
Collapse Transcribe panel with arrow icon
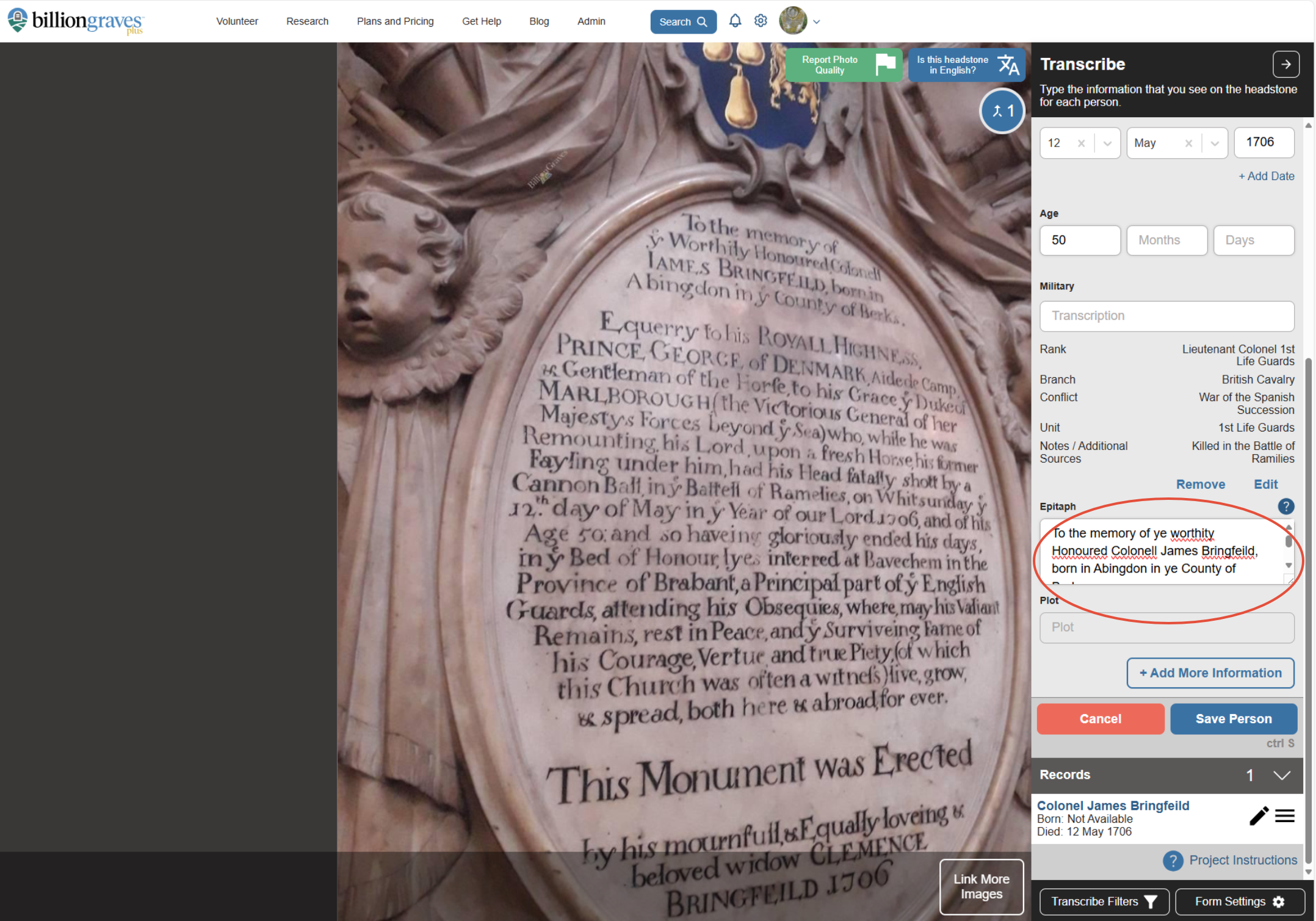(1285, 64)
